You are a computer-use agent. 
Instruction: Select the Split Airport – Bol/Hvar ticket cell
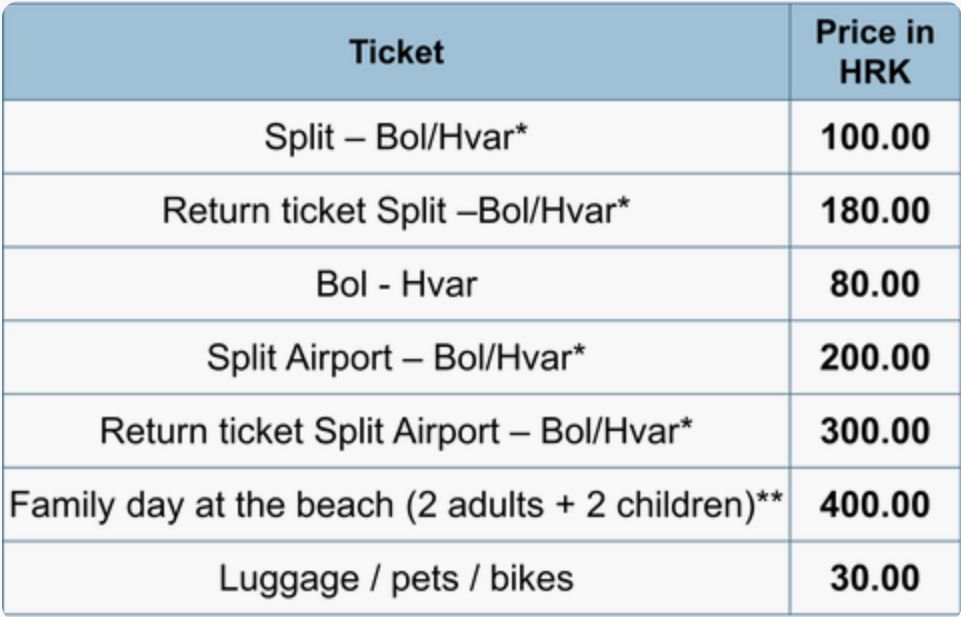396,357
